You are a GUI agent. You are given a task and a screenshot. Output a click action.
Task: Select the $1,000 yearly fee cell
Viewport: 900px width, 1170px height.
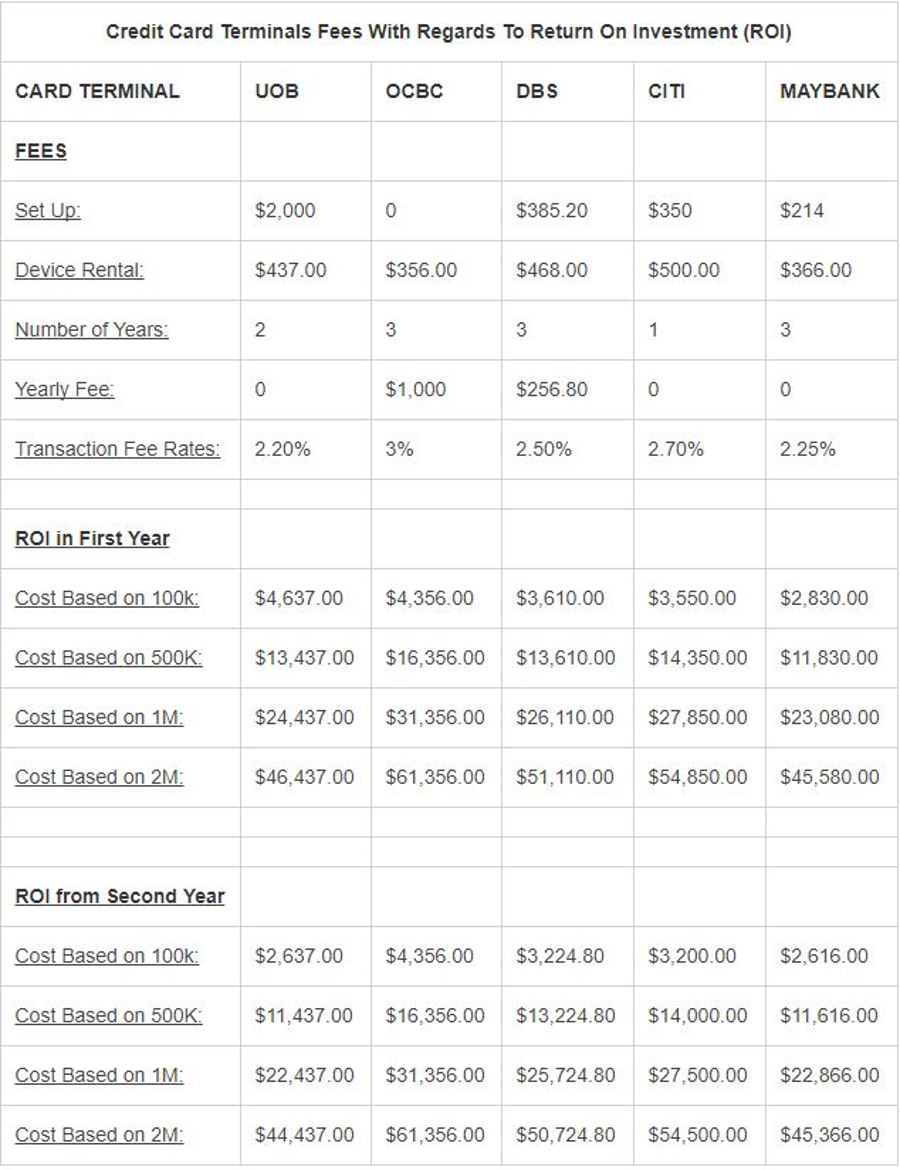click(415, 390)
